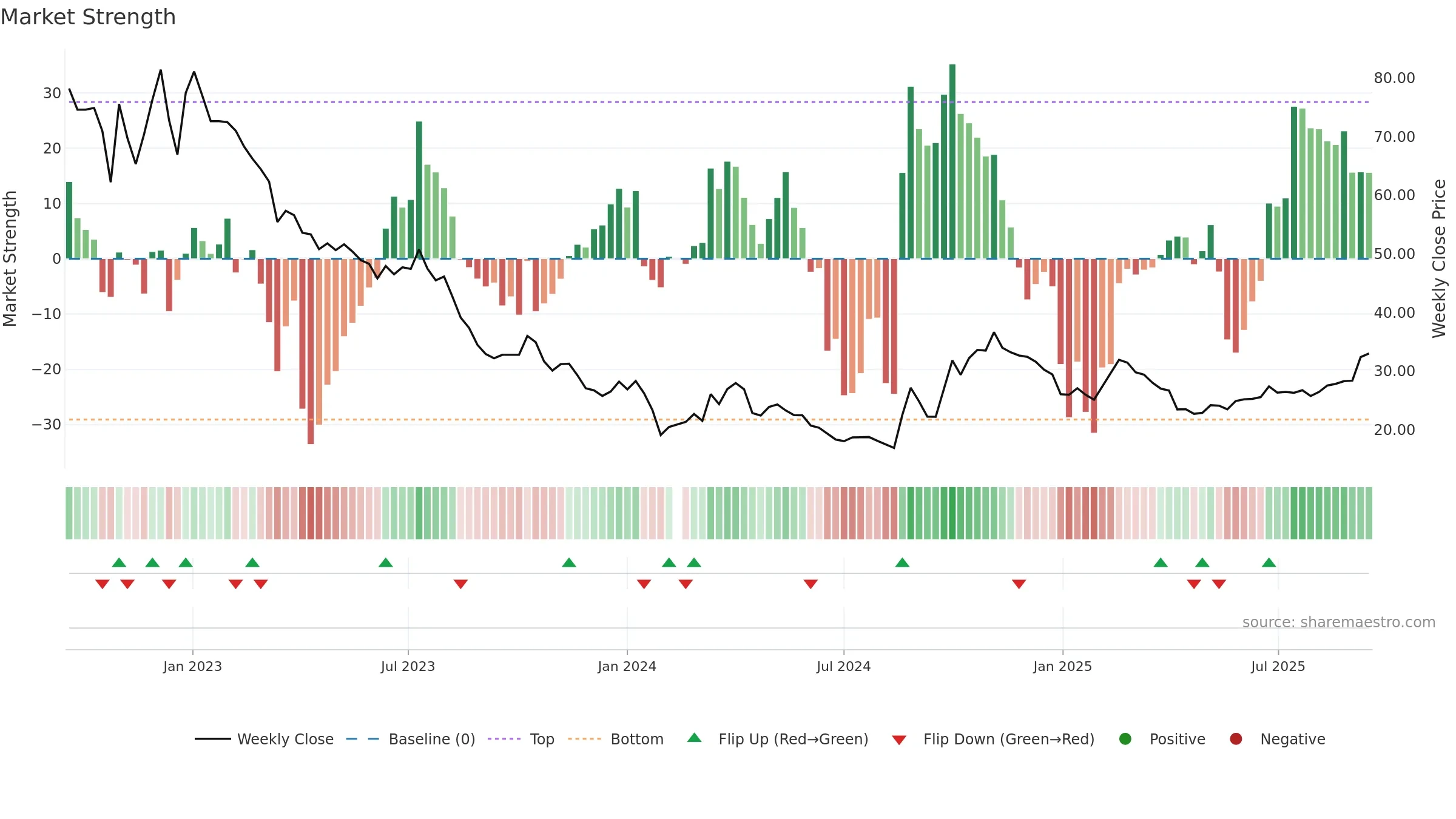The height and width of the screenshot is (819, 1456).
Task: Click the black Weekly Close line sample in legend
Action: (x=212, y=739)
